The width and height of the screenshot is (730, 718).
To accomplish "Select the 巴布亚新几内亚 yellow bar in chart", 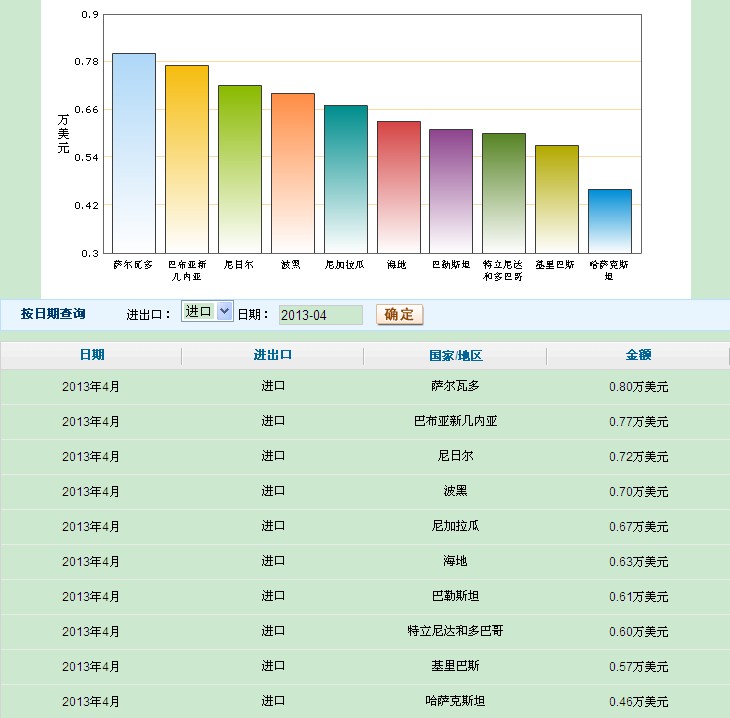I will [187, 159].
